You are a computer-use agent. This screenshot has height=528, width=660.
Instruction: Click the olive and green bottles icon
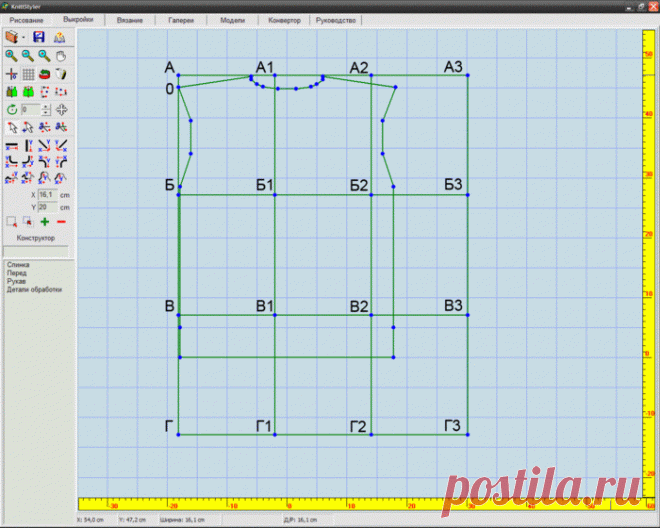point(11,91)
